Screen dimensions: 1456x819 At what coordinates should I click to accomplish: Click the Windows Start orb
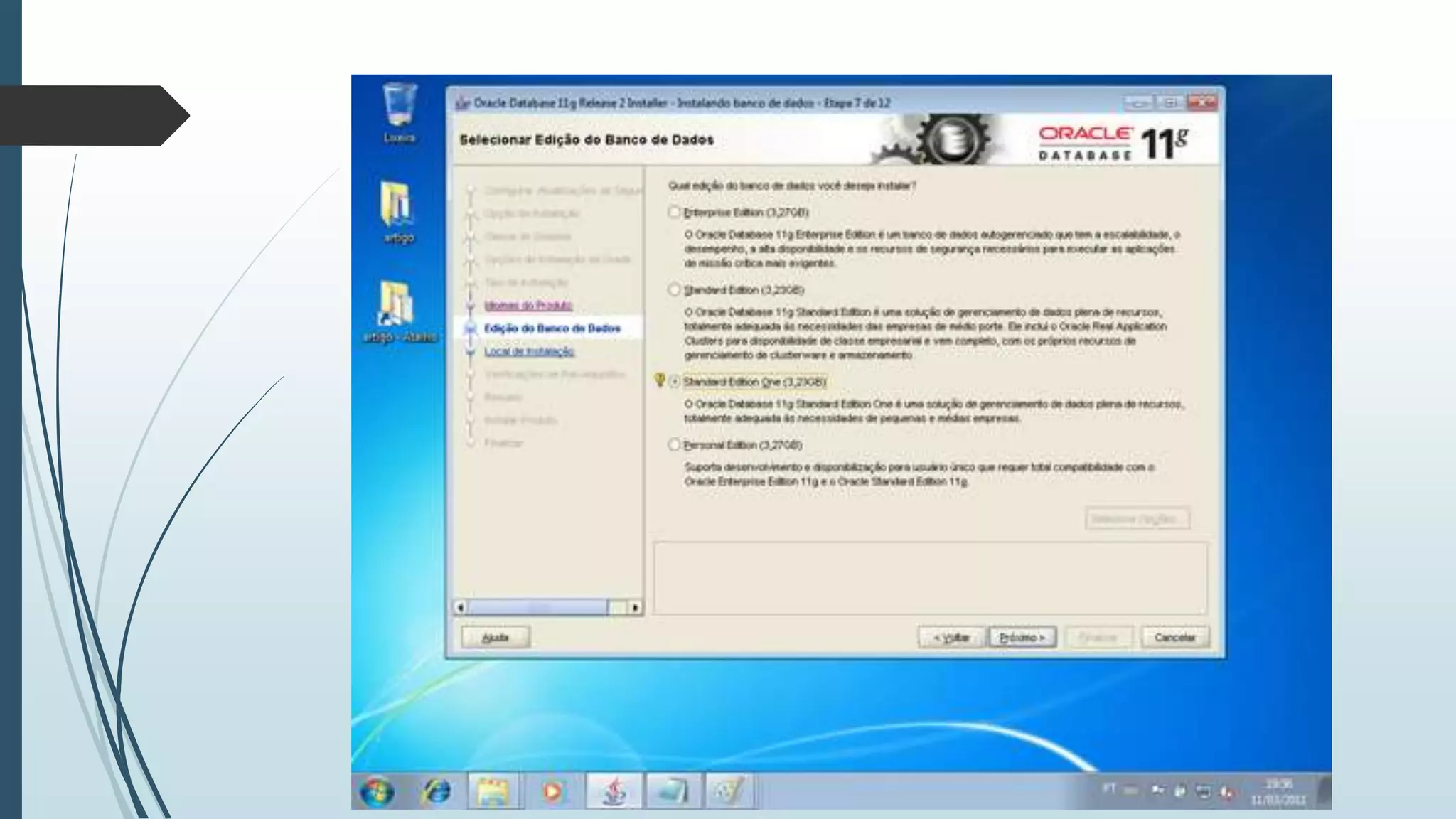[377, 791]
